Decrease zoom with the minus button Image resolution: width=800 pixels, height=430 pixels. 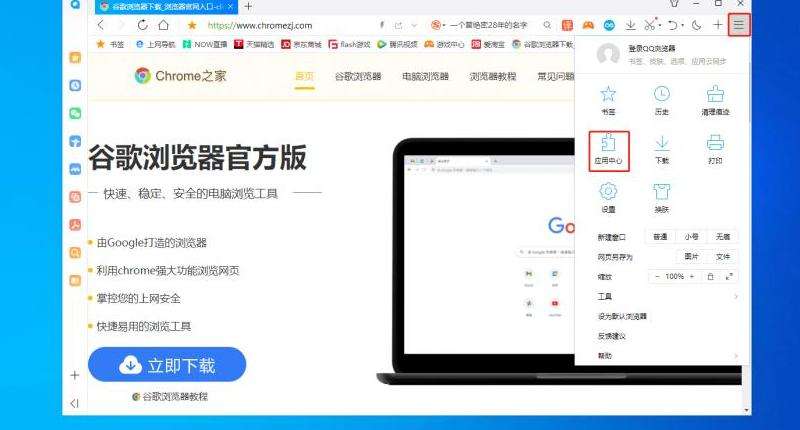pyautogui.click(x=657, y=276)
